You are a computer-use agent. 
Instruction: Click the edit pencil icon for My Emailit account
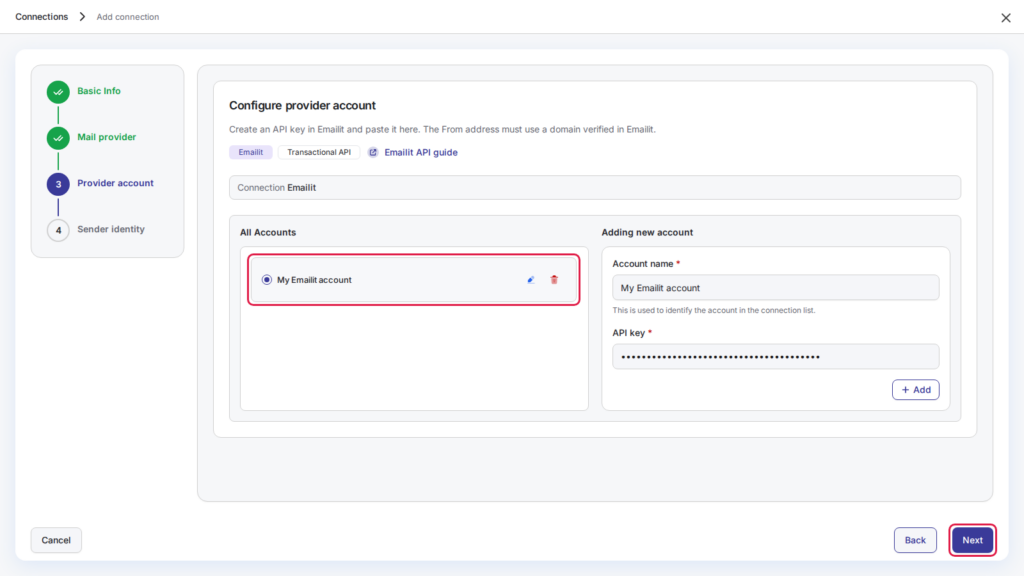point(531,280)
